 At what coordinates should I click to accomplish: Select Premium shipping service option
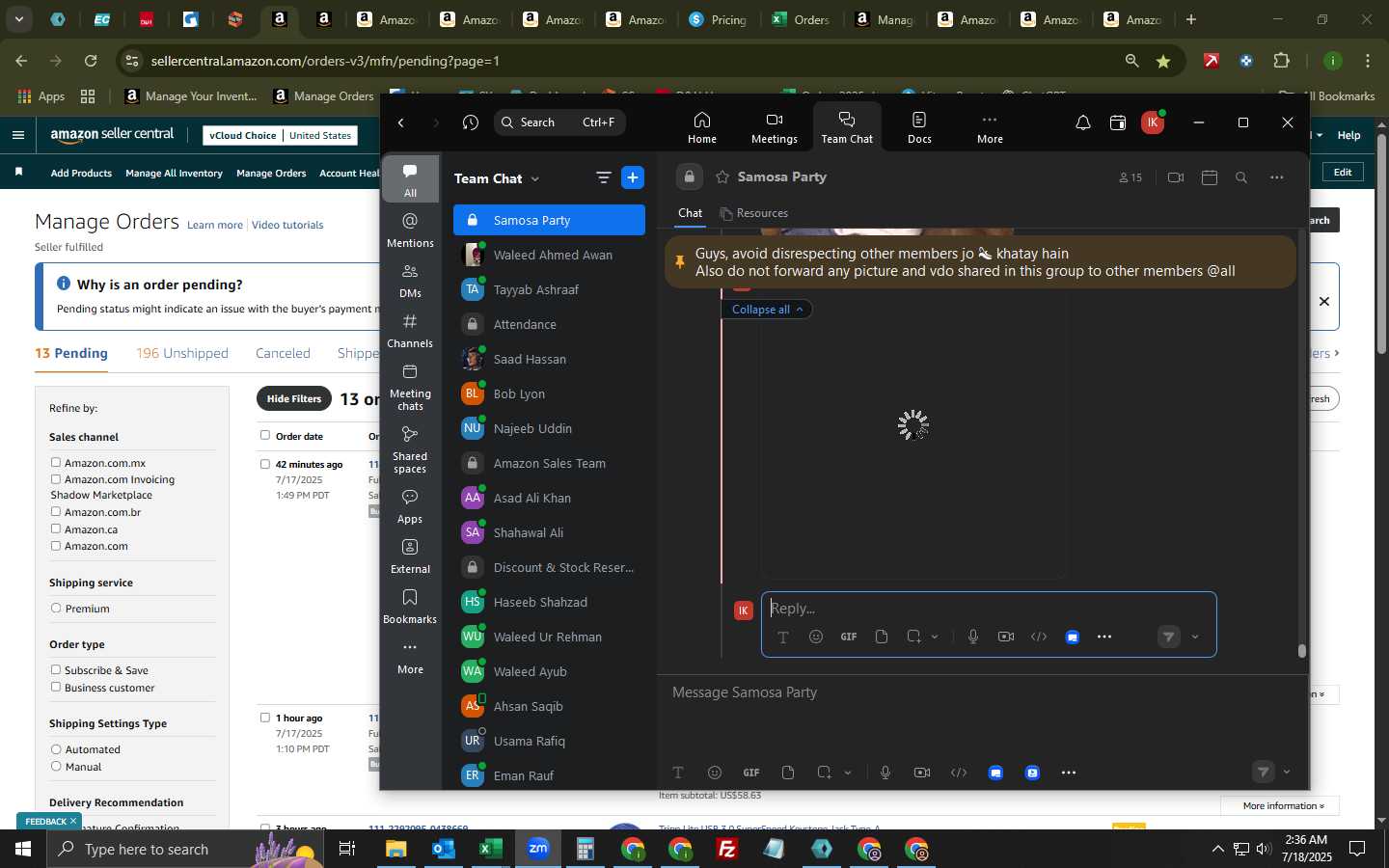[56, 609]
